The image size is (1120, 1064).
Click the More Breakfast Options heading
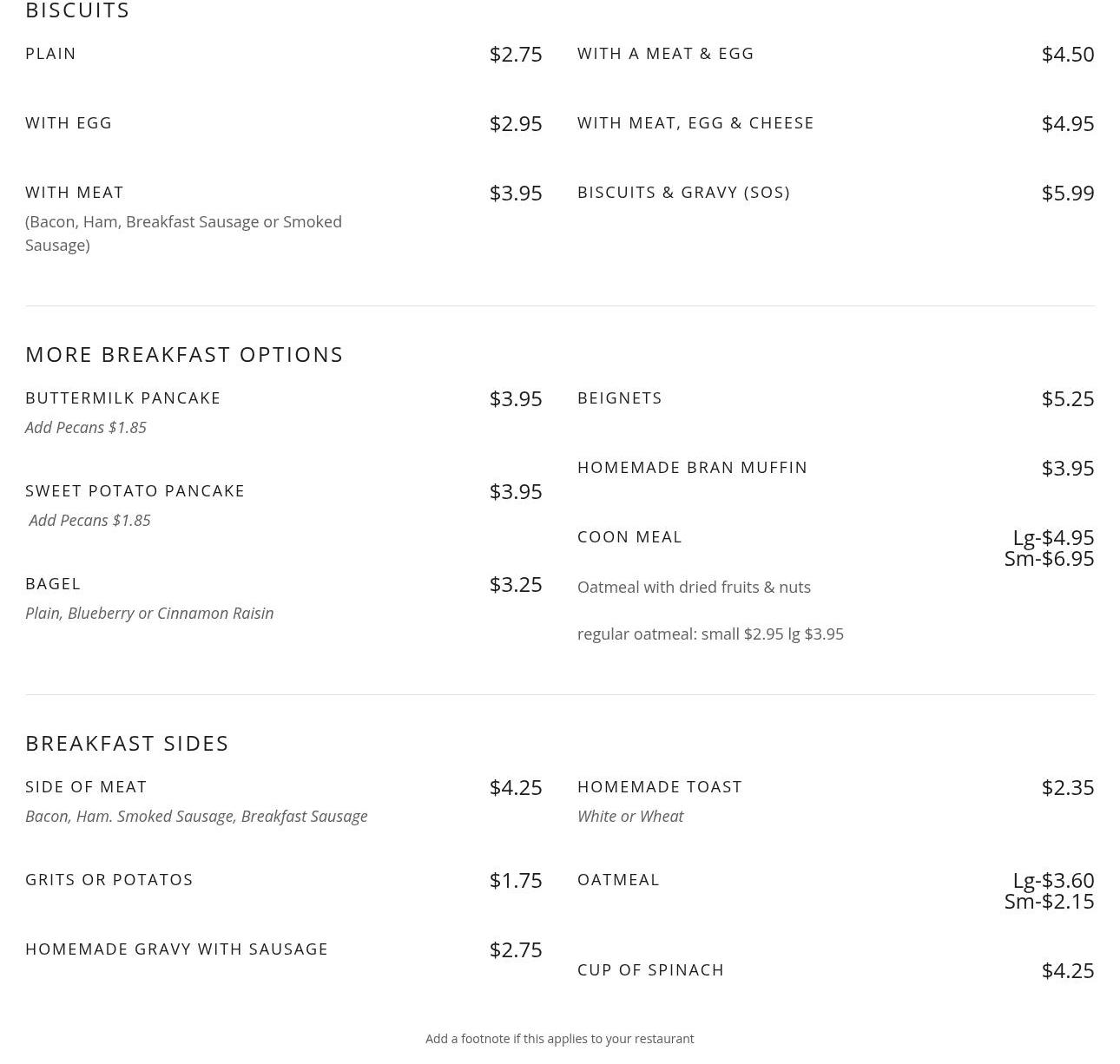184,354
